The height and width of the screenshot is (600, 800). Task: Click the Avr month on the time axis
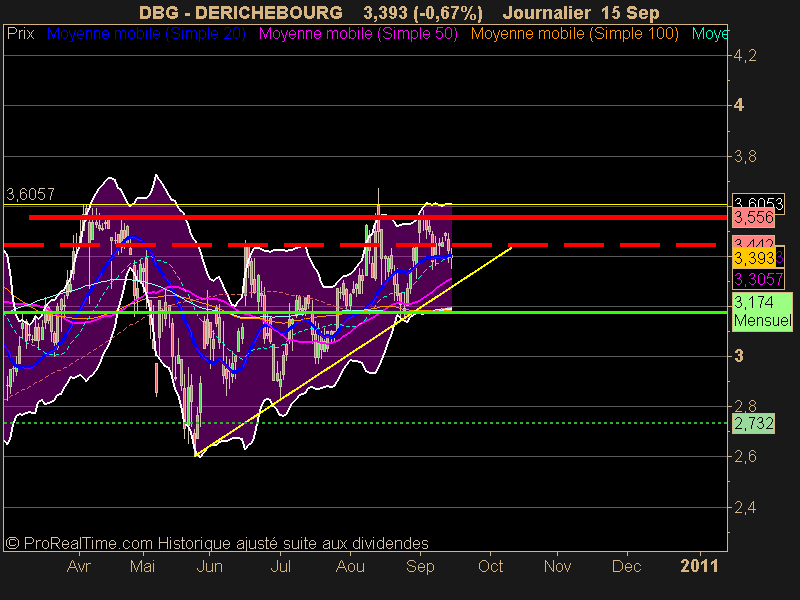pos(79,566)
